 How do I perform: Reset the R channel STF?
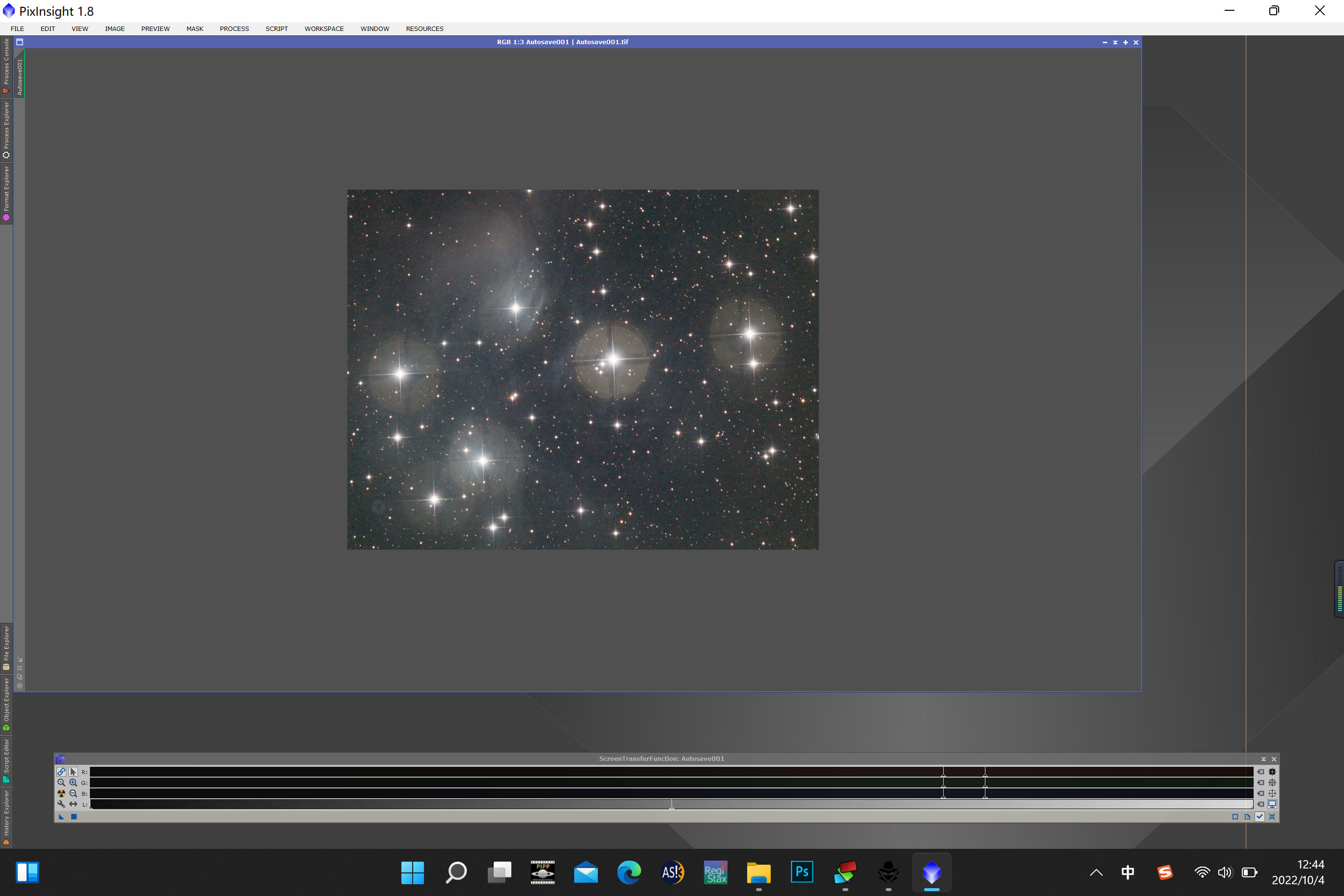point(1260,772)
